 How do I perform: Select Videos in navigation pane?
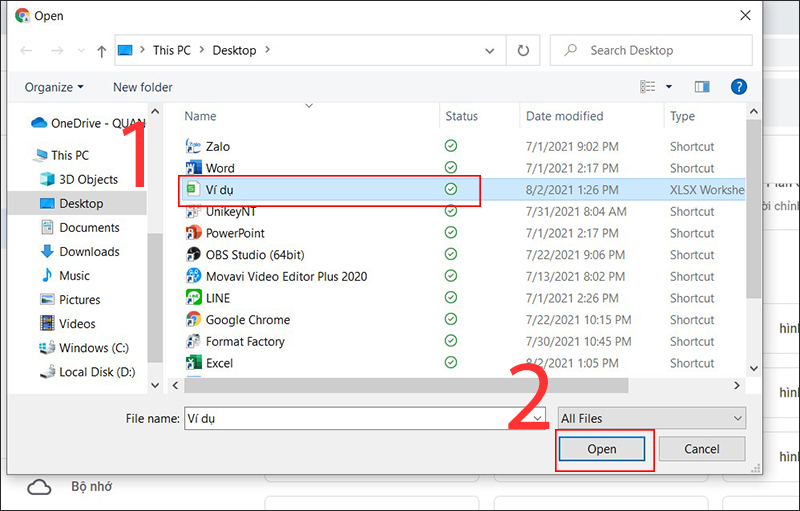click(77, 323)
